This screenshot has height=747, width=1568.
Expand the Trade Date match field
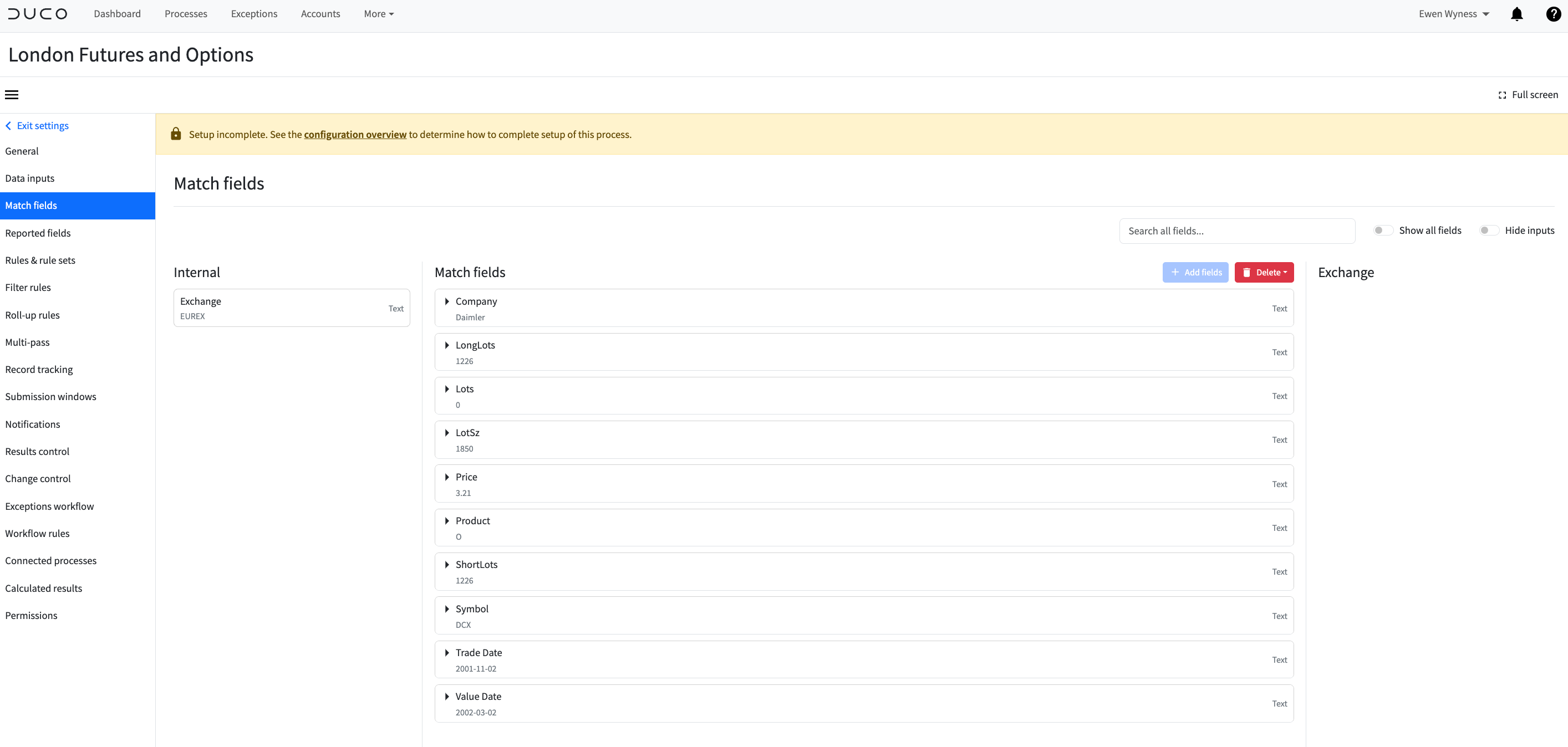pos(447,652)
